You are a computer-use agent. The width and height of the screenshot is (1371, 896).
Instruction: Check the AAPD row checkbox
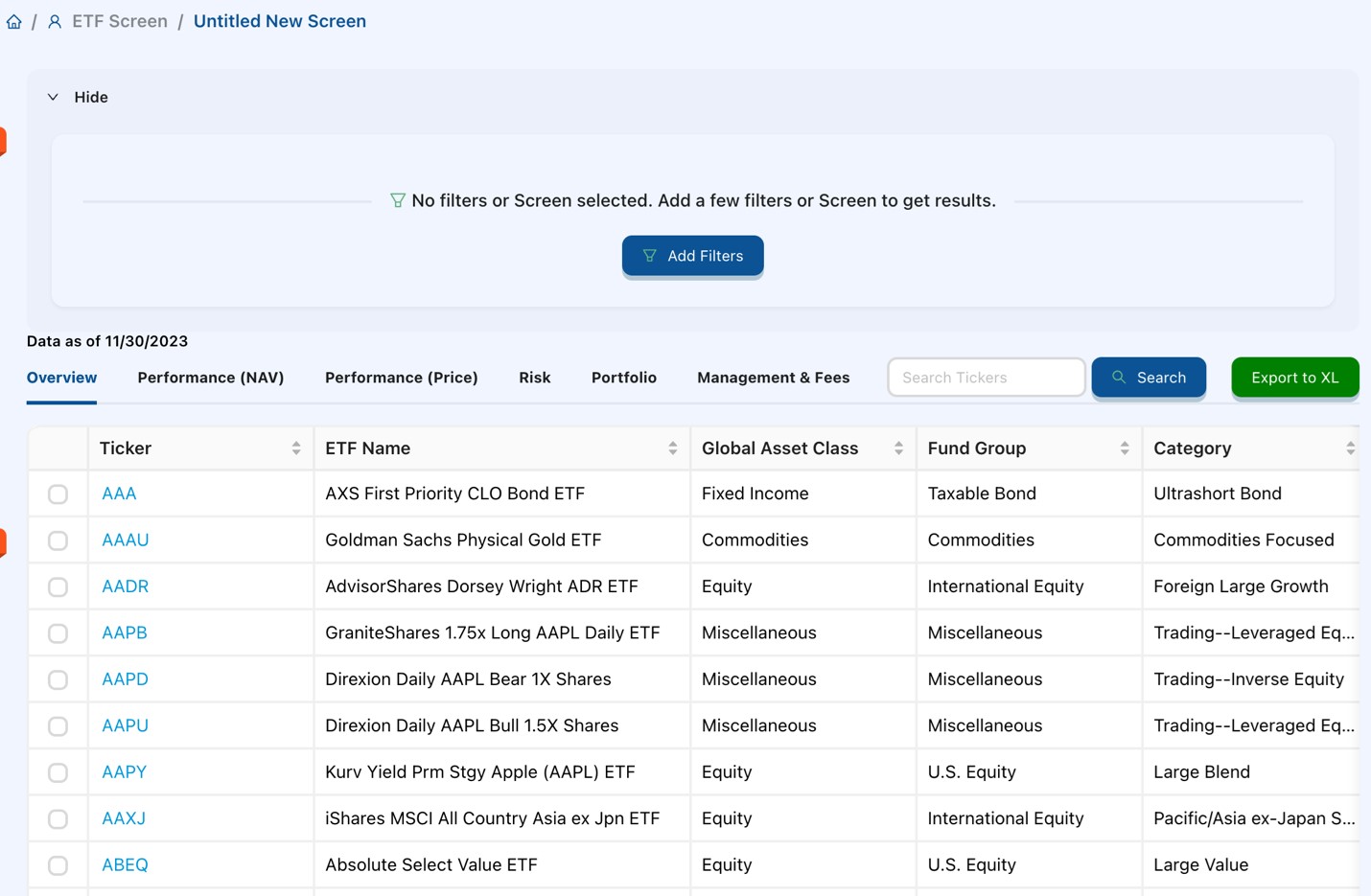[x=58, y=679]
